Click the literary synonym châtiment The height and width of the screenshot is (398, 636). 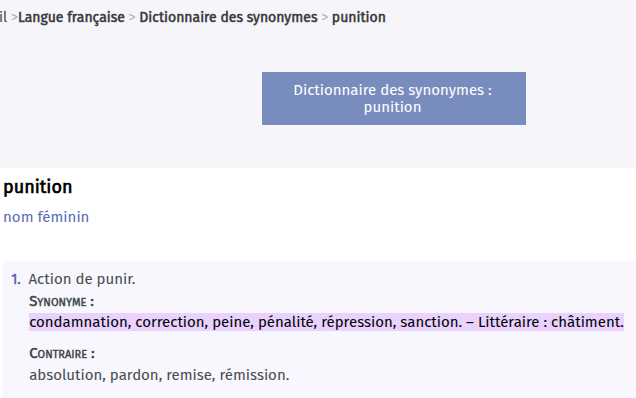point(587,322)
